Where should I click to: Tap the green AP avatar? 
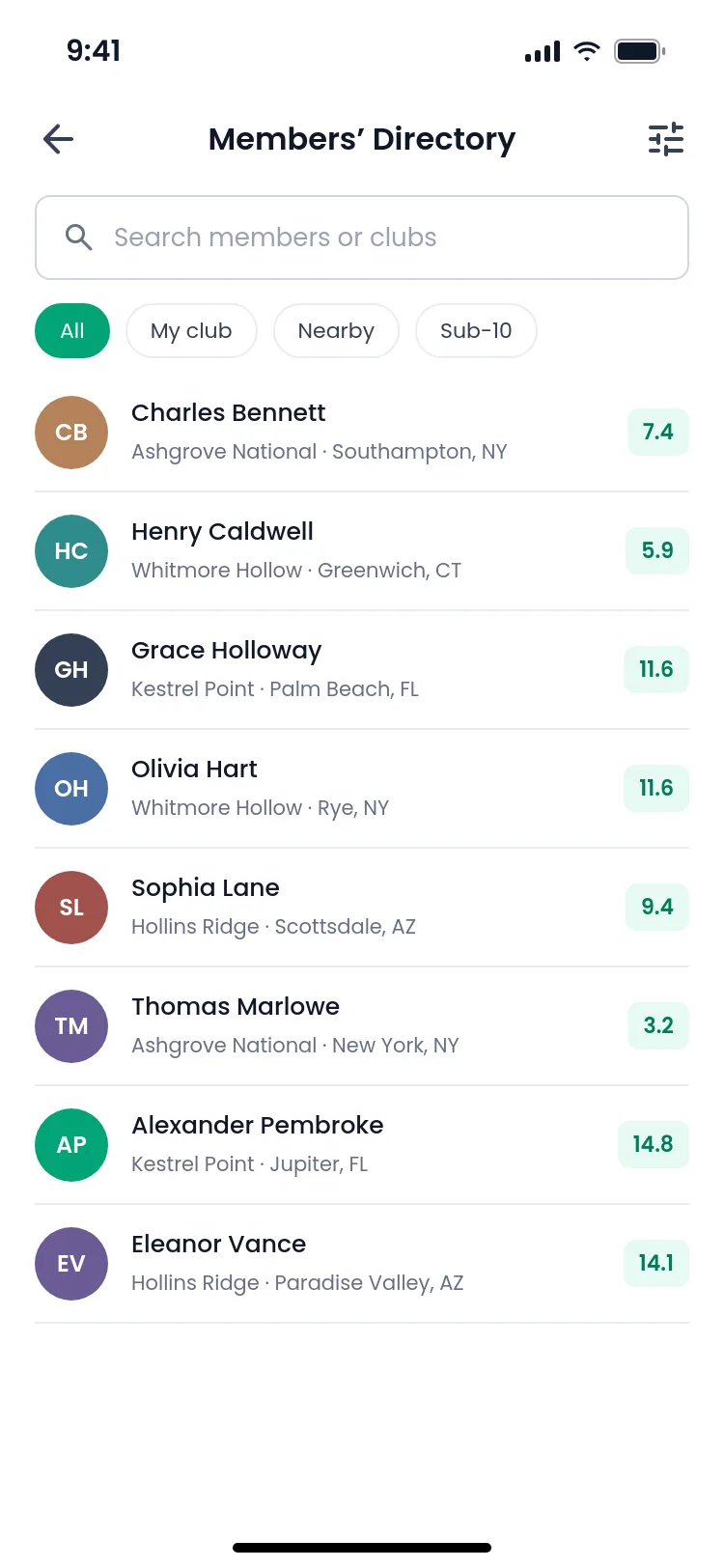(71, 1145)
